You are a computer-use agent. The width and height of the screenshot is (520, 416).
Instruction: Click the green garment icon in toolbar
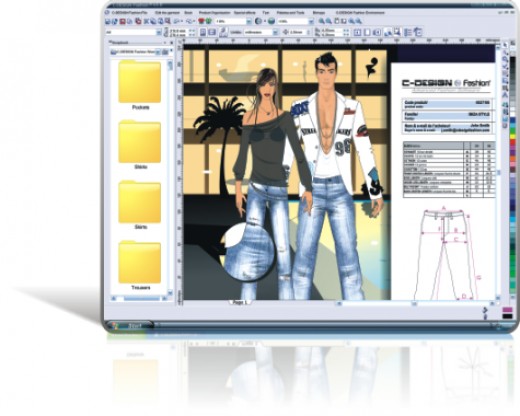208,21
